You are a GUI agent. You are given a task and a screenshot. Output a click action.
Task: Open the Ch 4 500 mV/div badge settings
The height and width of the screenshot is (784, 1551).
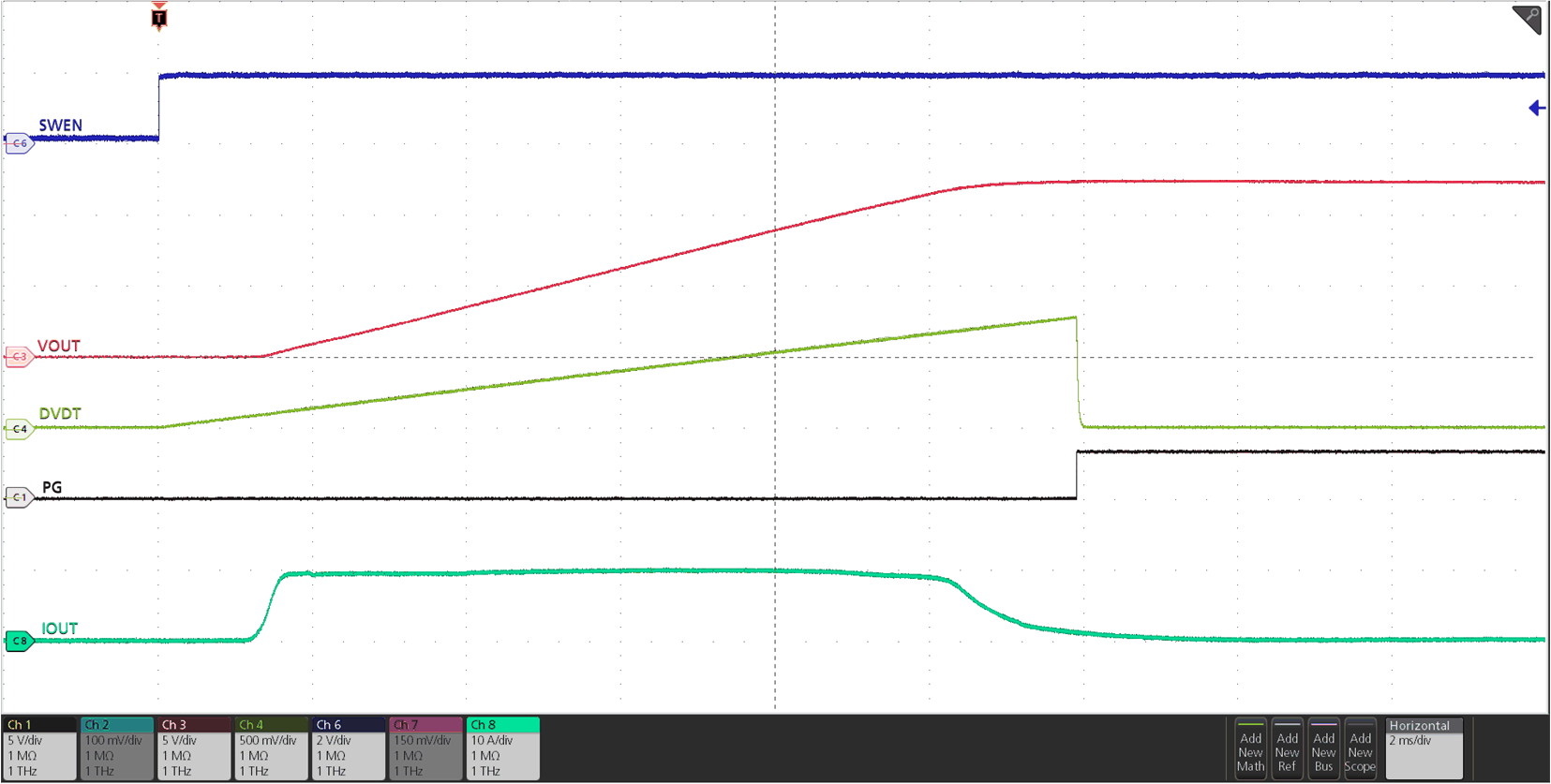click(x=272, y=748)
